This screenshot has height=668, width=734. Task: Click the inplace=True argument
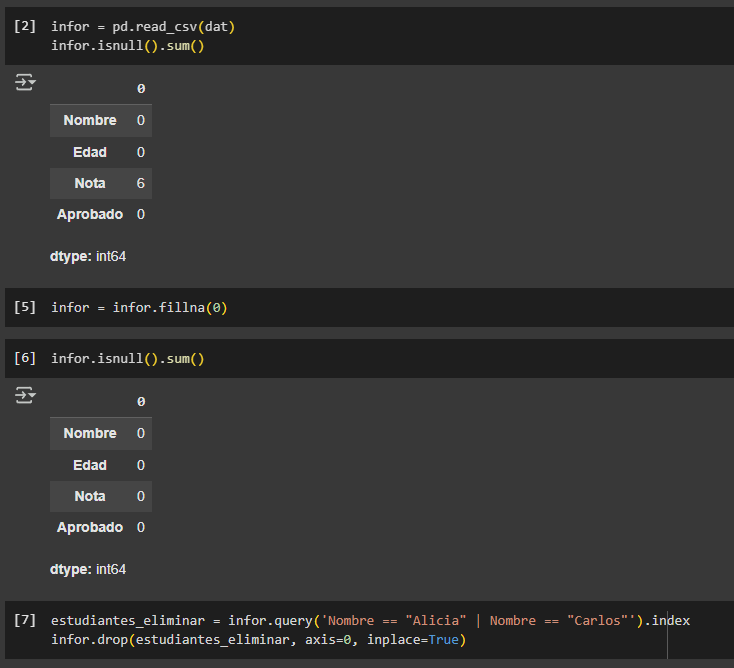pos(412,640)
